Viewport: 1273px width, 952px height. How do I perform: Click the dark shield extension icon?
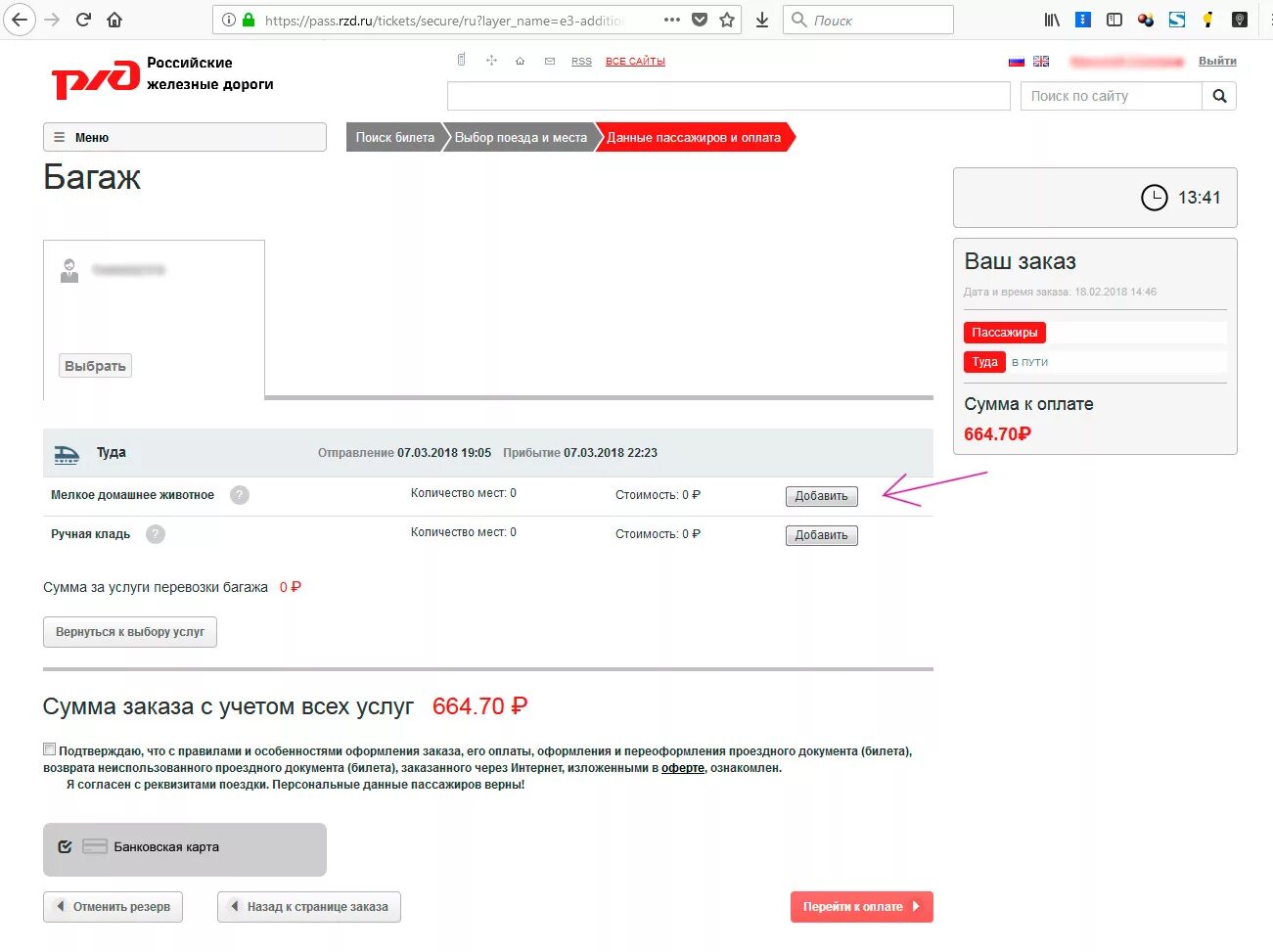click(x=1240, y=20)
